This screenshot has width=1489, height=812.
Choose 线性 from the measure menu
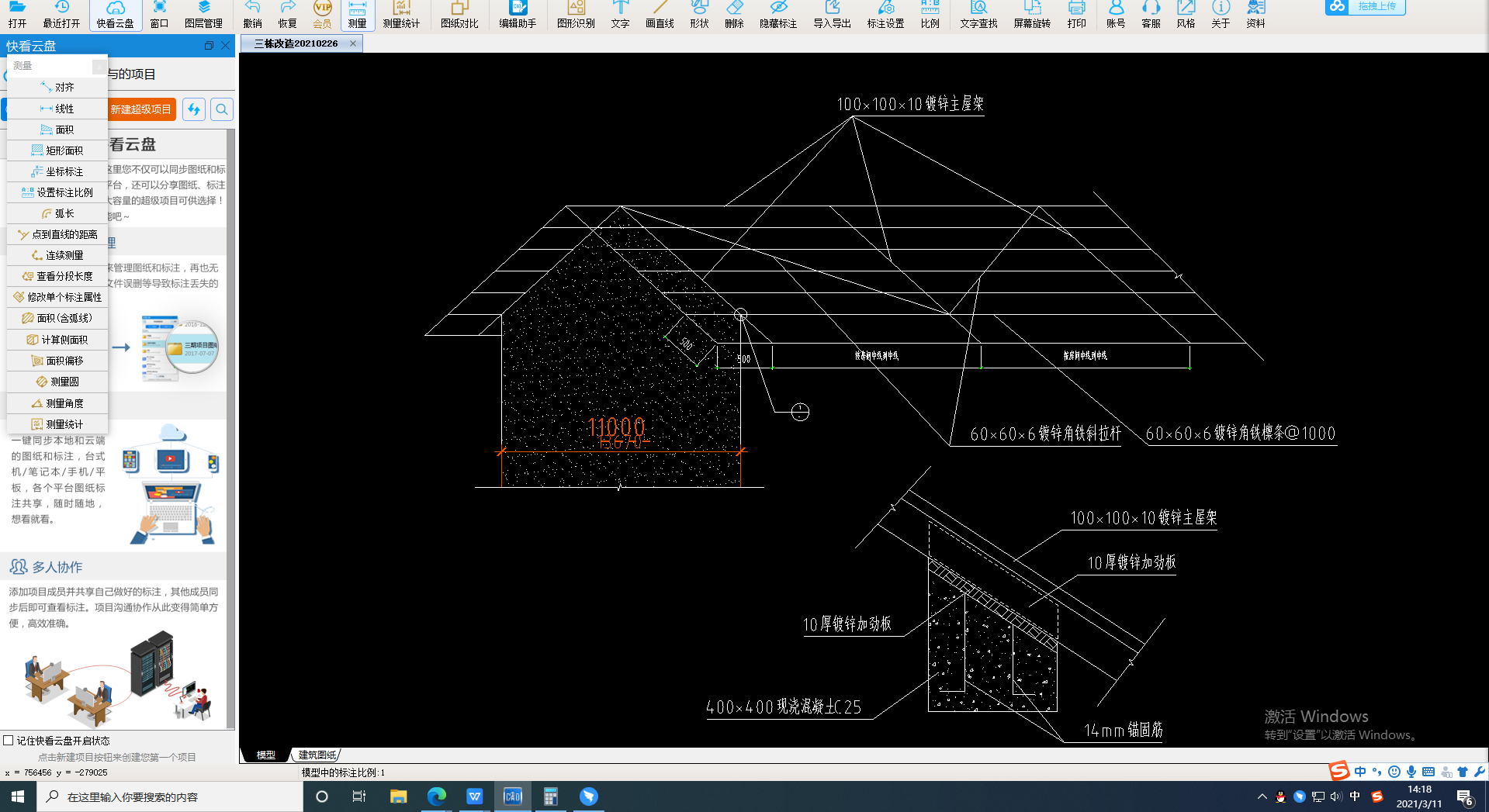pos(57,109)
